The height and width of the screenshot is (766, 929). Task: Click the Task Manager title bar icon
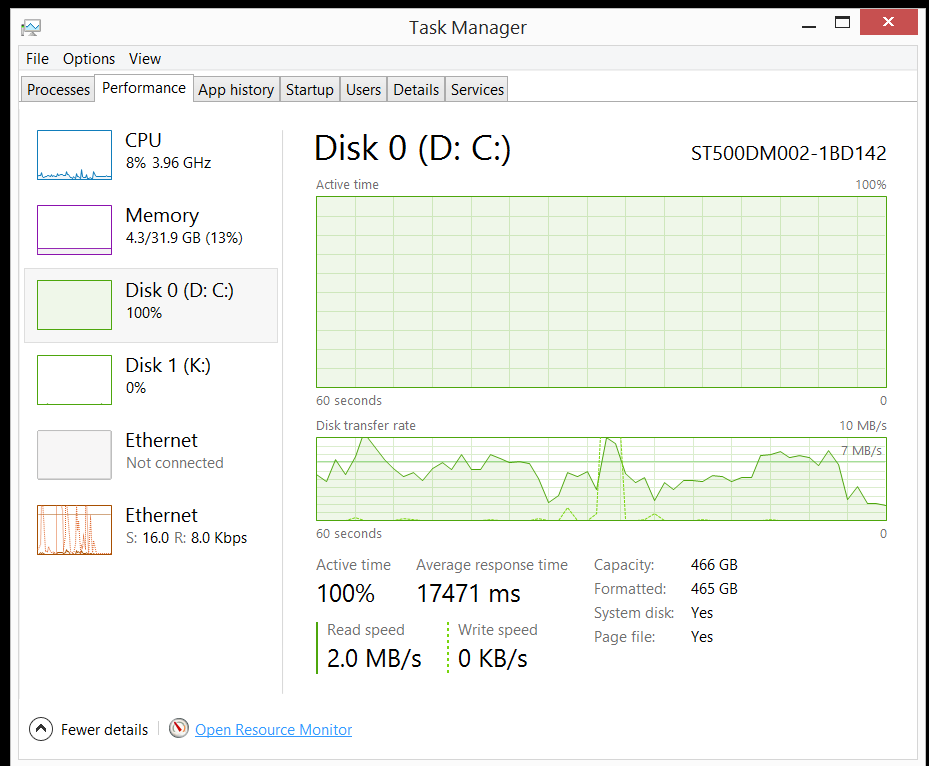tap(31, 27)
